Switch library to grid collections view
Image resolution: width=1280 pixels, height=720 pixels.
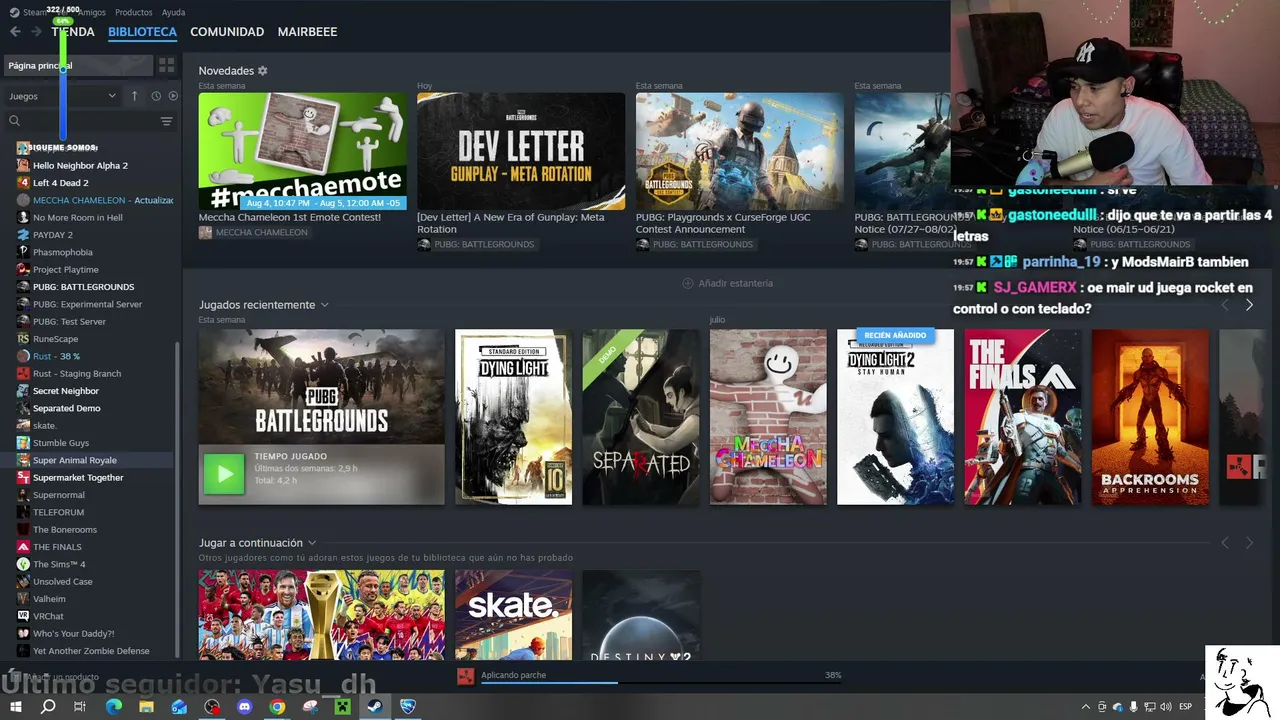pos(167,65)
